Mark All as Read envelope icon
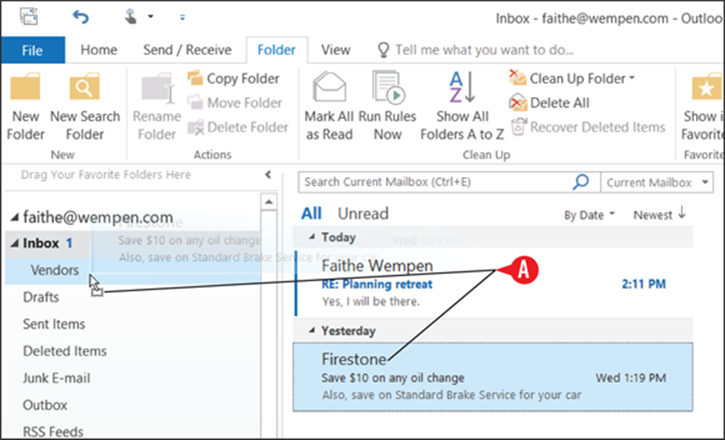The width and height of the screenshot is (725, 440). click(x=329, y=86)
